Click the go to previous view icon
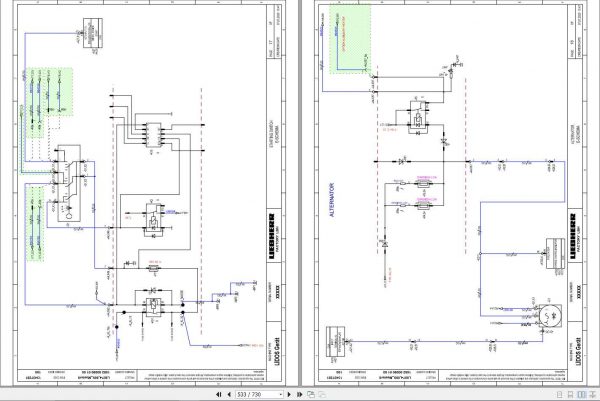The height and width of the screenshot is (401, 600). pos(311,394)
